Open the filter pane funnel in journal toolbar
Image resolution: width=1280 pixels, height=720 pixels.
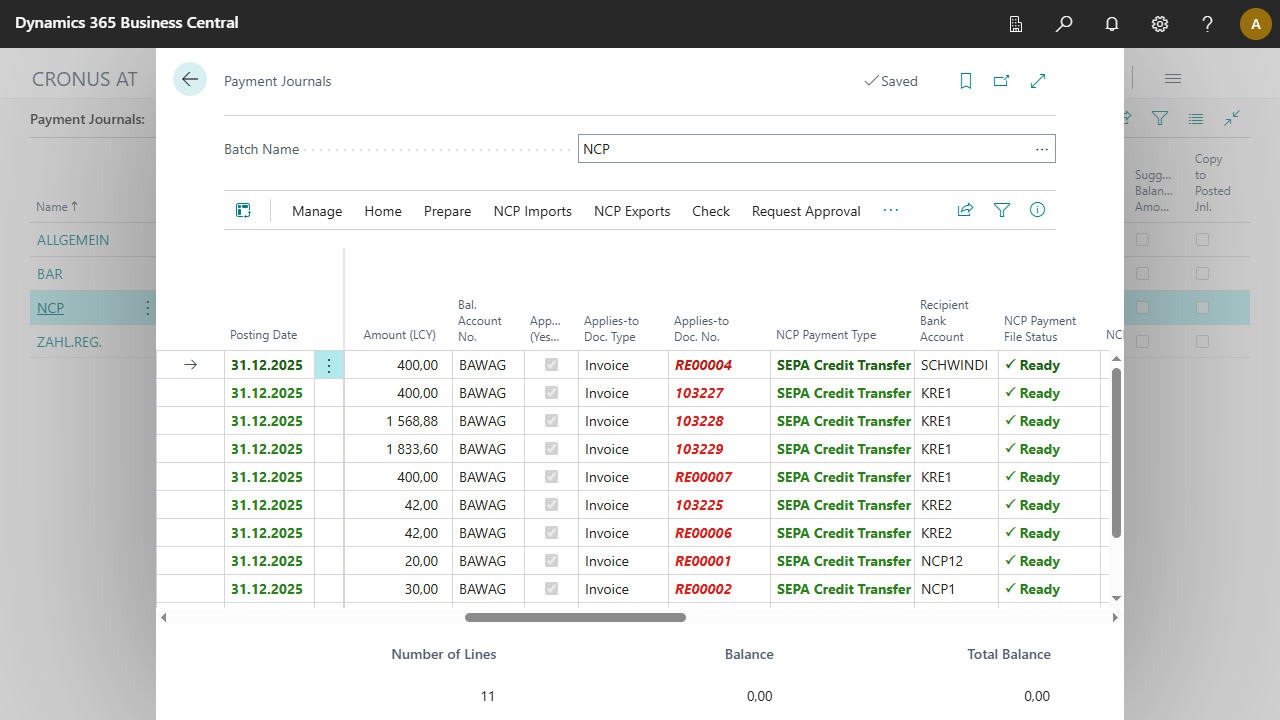[x=1002, y=210]
